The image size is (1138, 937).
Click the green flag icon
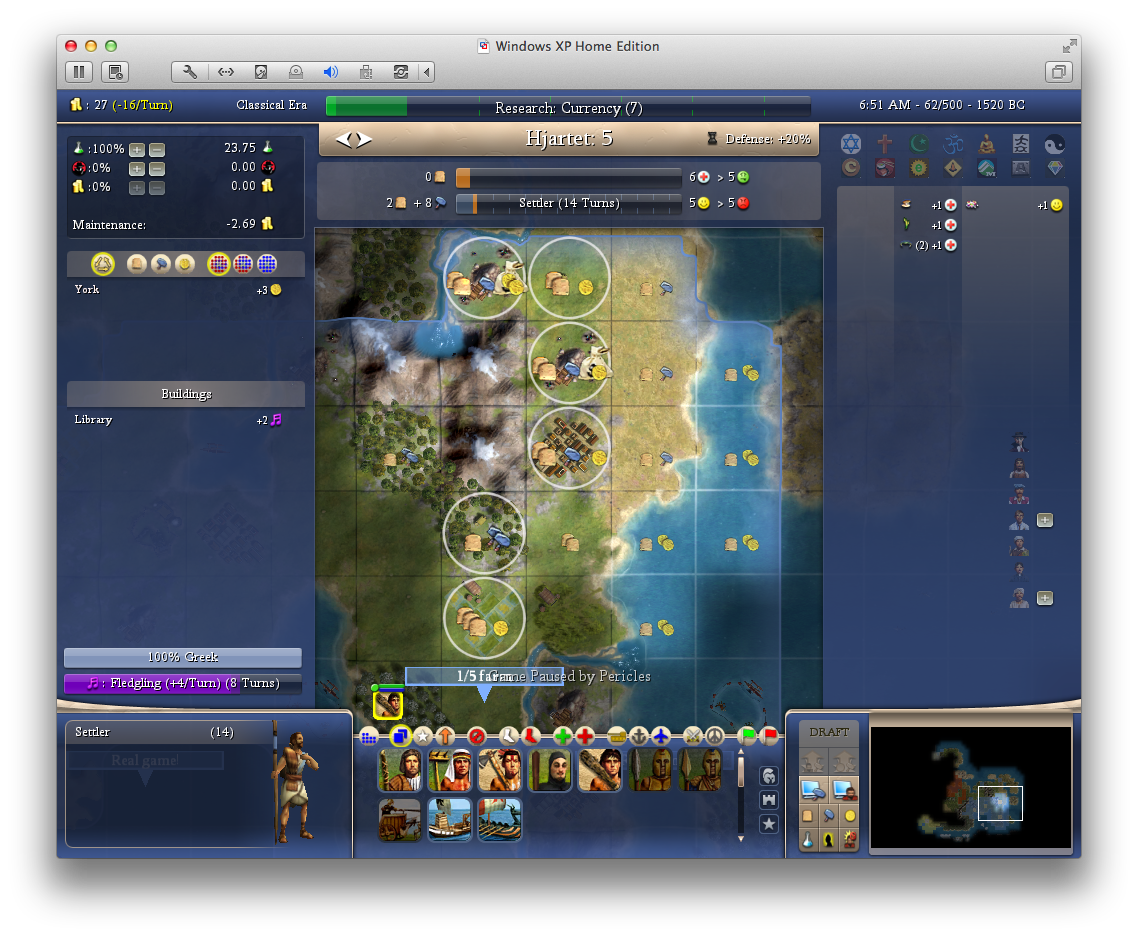(x=747, y=736)
